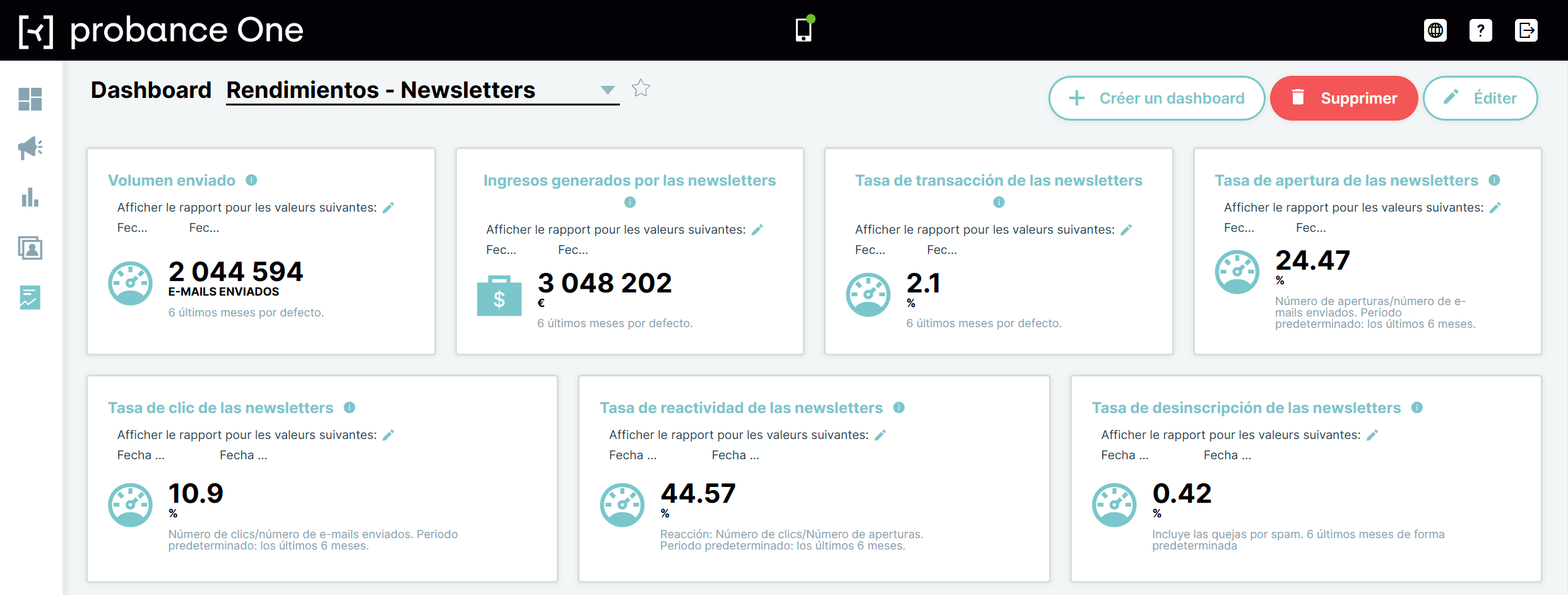Show info for Tasa de desinscripción
This screenshot has width=1568, height=595.
(x=1417, y=407)
